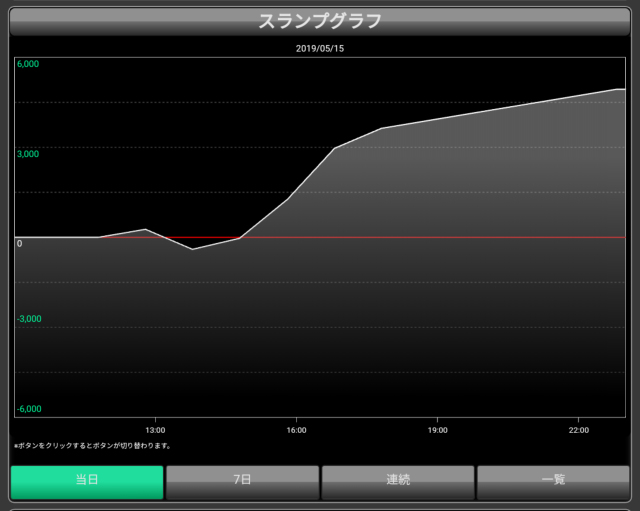Click the -6,000 y-axis label
Viewport: 640px width, 511px height.
tap(29, 409)
